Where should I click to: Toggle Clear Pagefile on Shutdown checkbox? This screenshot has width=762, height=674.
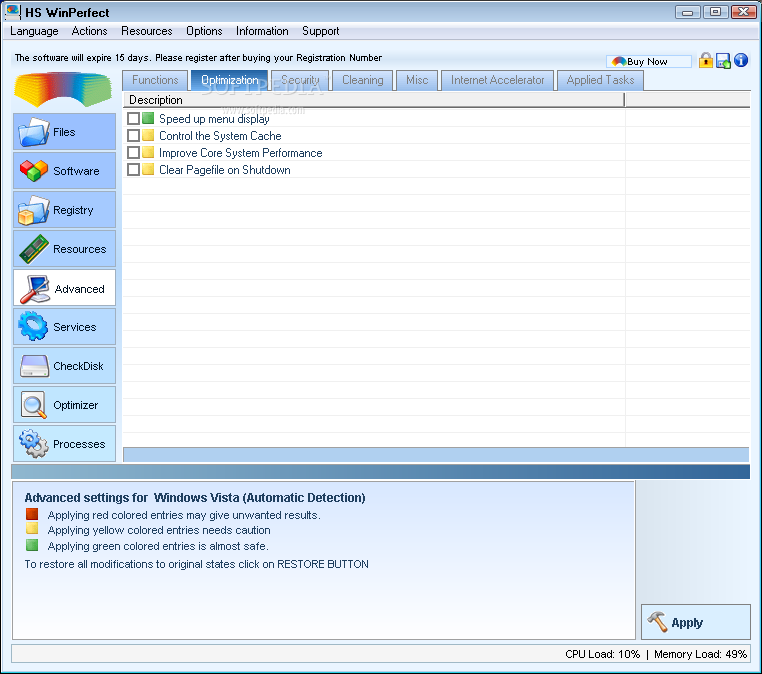[133, 169]
